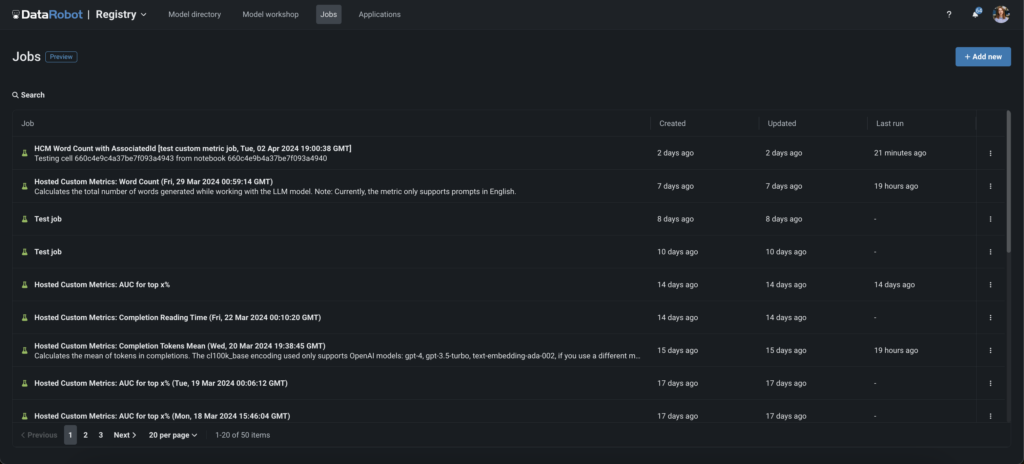Select the Jobs tab
This screenshot has height=464, width=1024.
coord(328,14)
